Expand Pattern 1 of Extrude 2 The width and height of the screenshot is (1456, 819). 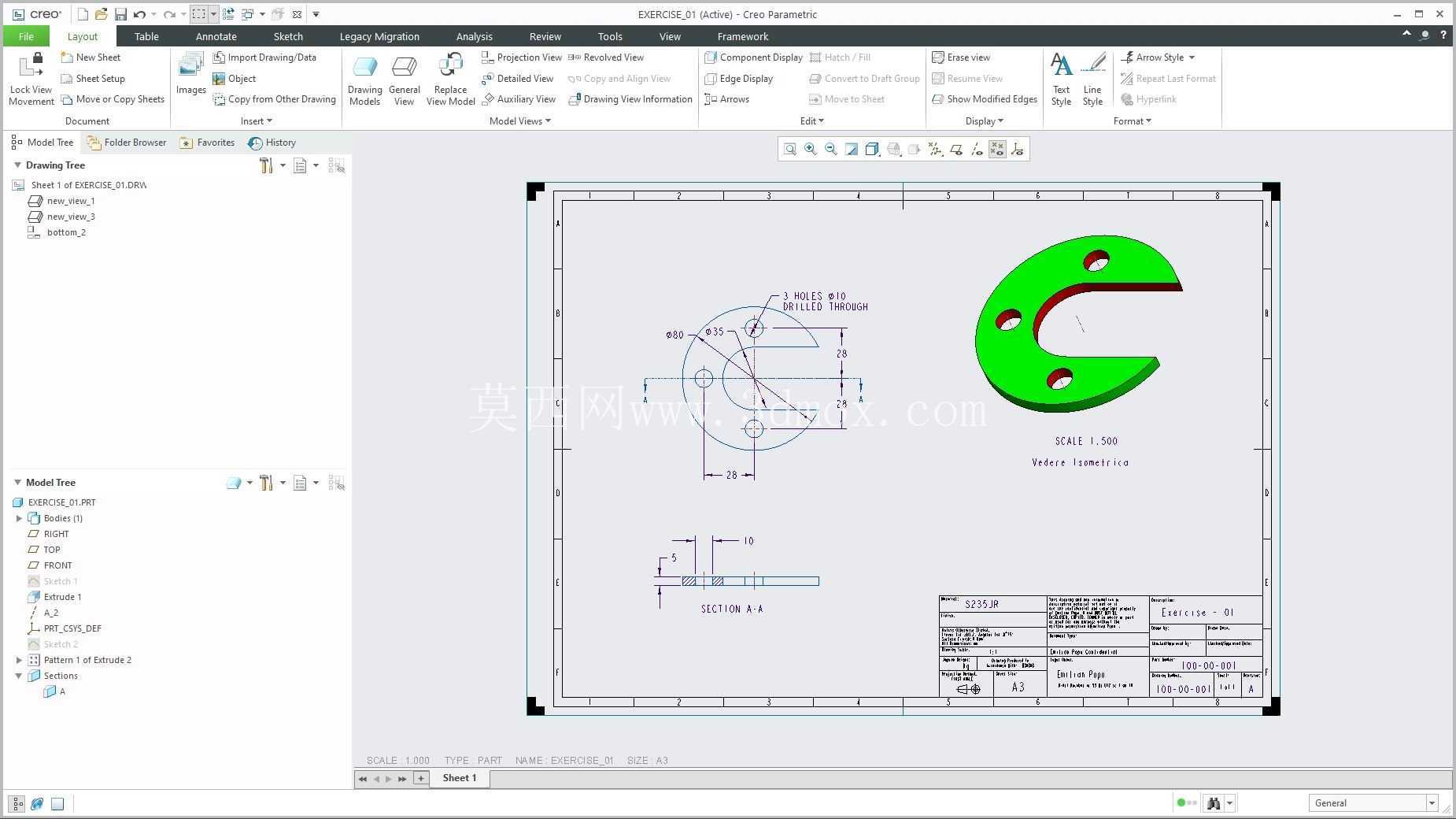click(x=19, y=660)
